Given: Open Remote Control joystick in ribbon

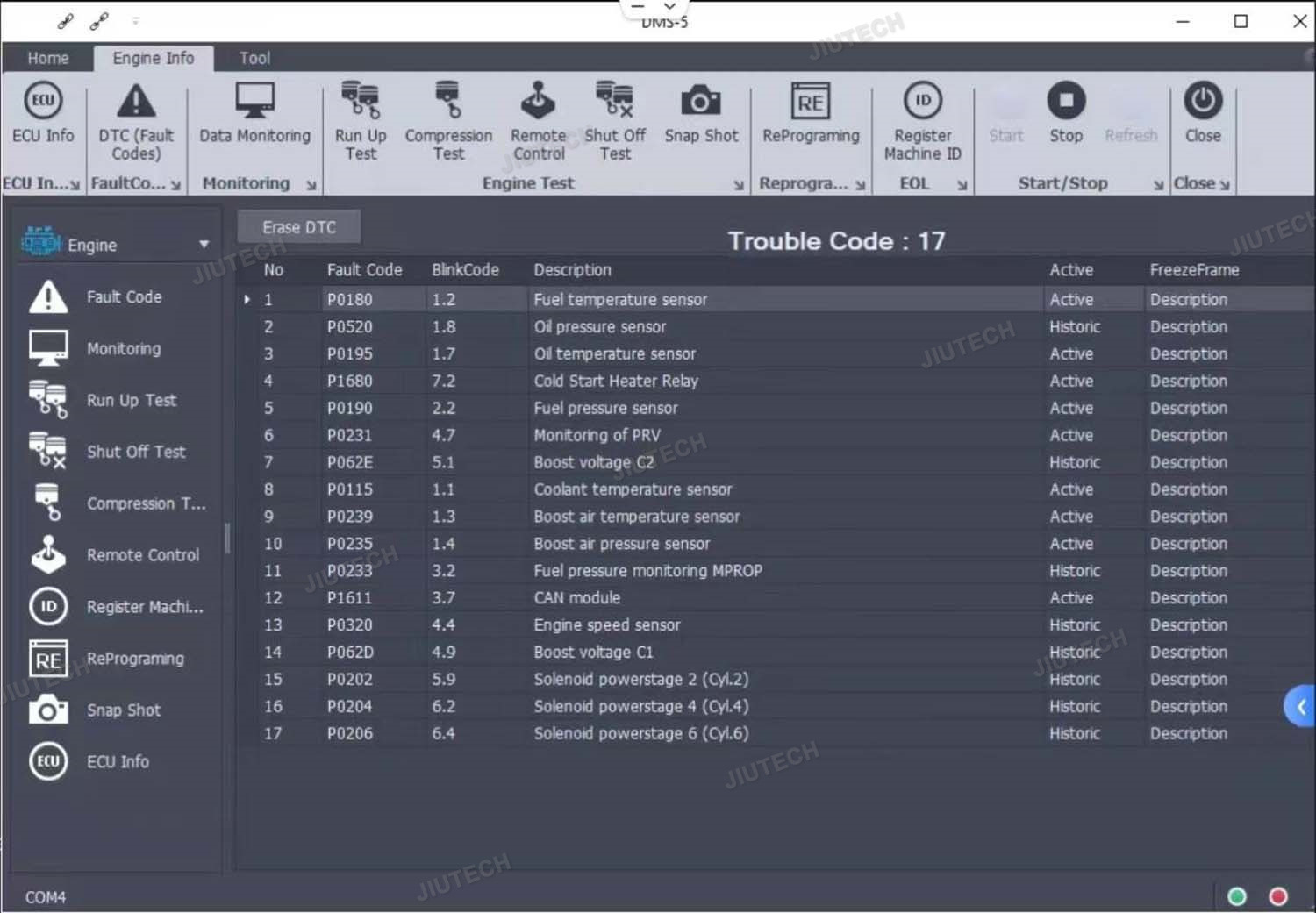Looking at the screenshot, I should [x=538, y=102].
